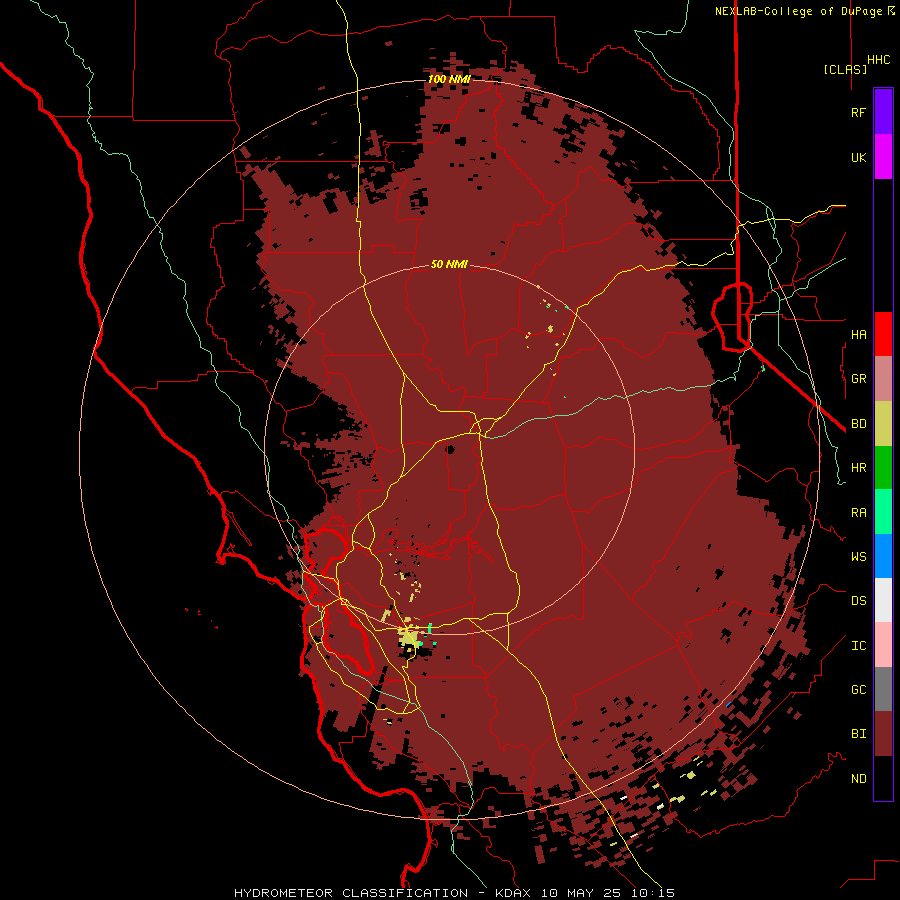Click the HR legend label
The height and width of the screenshot is (900, 900).
pyautogui.click(x=858, y=468)
